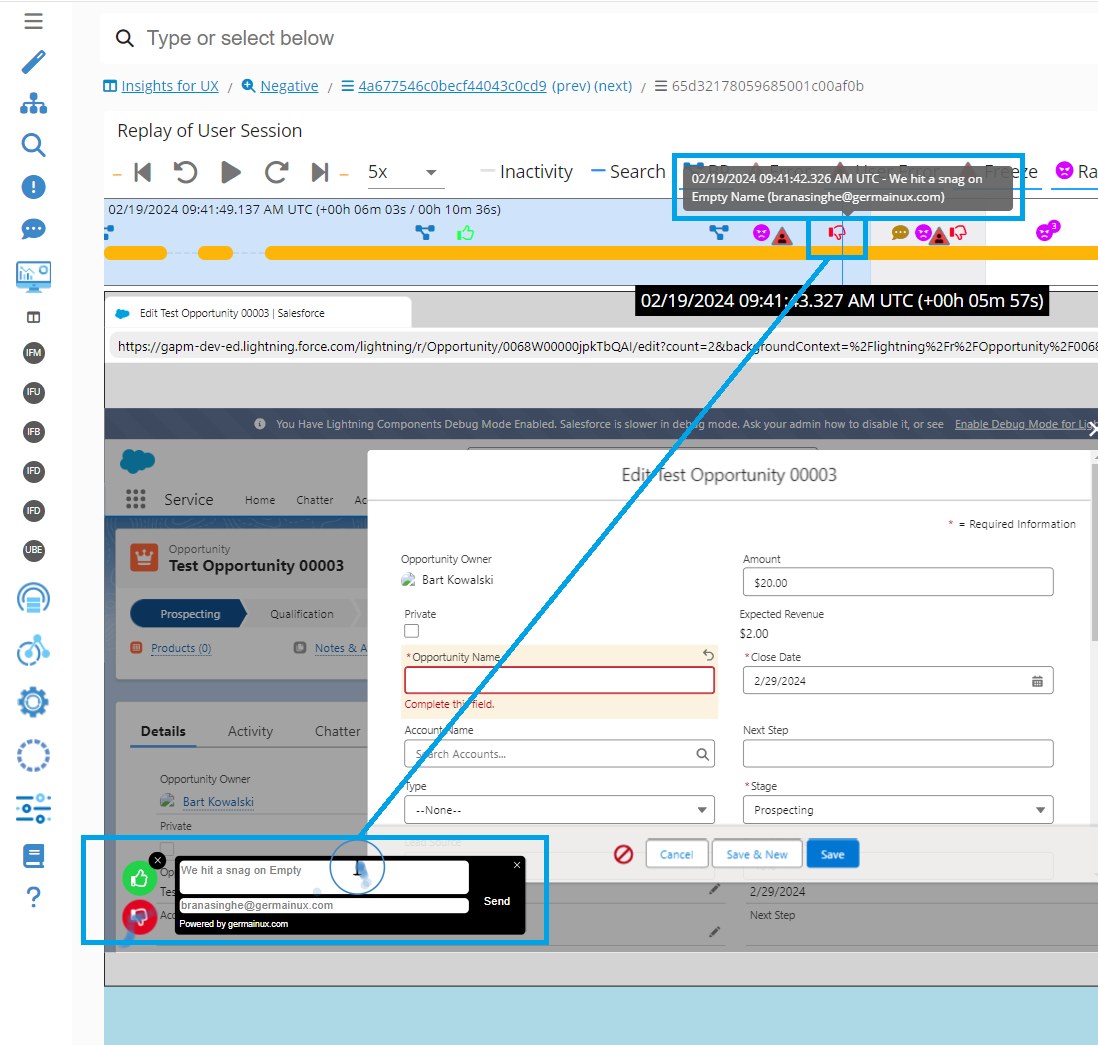The width and height of the screenshot is (1098, 1045).
Task: Toggle the Private checkbox in edit form
Action: click(412, 631)
